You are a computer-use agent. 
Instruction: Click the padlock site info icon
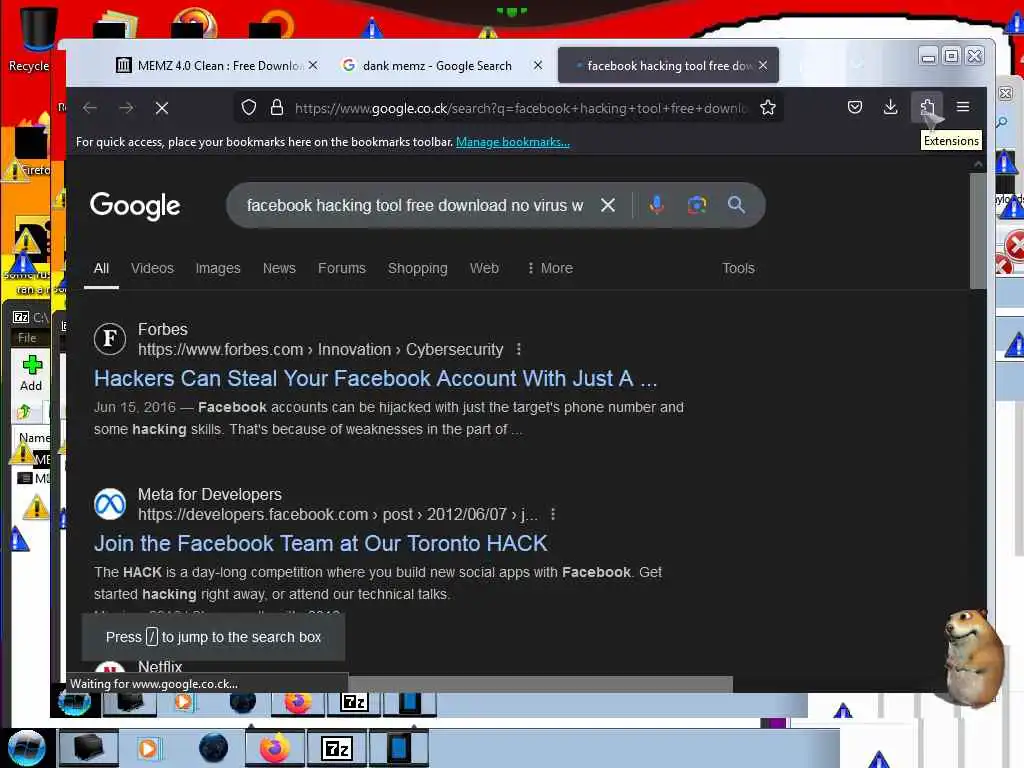pyautogui.click(x=277, y=108)
